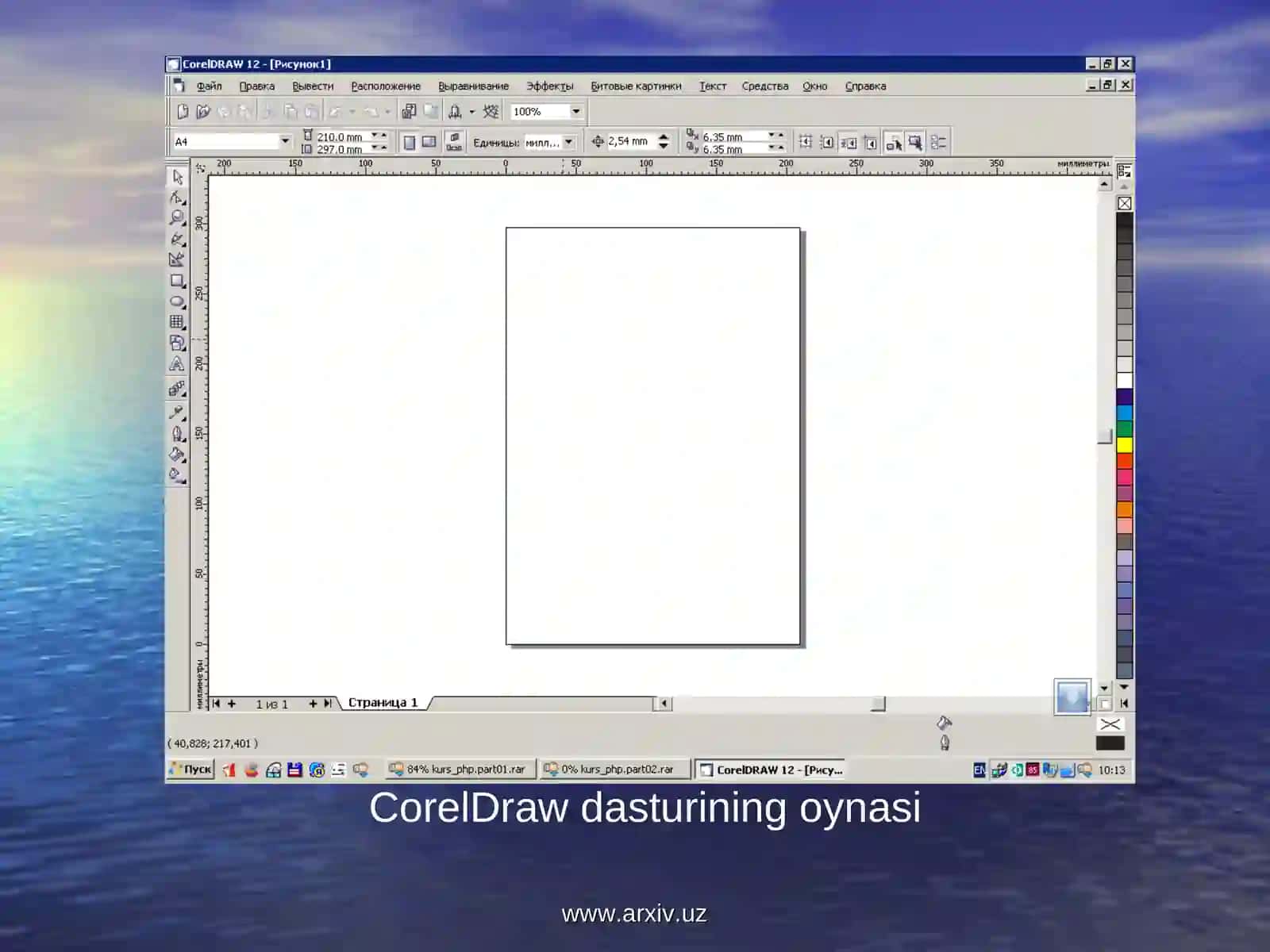The image size is (1270, 952).
Task: Pick the yellow color swatch
Action: coord(1125,444)
